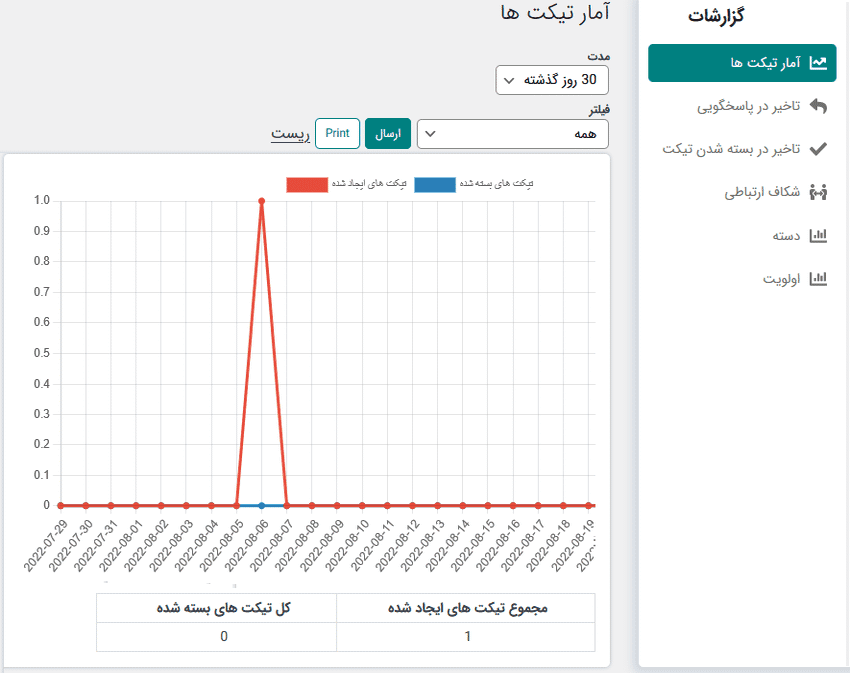Viewport: 850px width, 673px height.
Task: Click the chart icon beside آمار تیکت ها
Action: [x=817, y=63]
